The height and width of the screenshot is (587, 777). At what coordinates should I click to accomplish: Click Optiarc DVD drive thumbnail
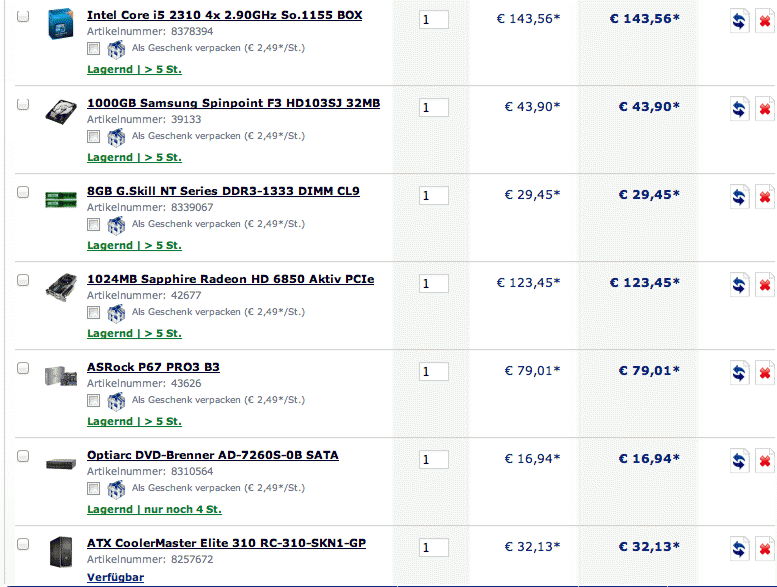[x=61, y=464]
